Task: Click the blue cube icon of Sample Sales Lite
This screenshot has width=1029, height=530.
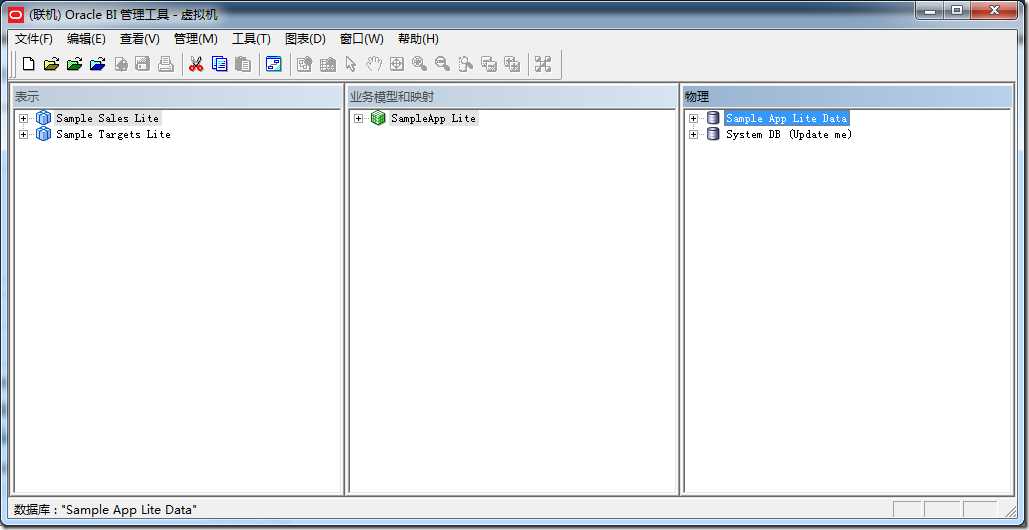Action: click(43, 118)
